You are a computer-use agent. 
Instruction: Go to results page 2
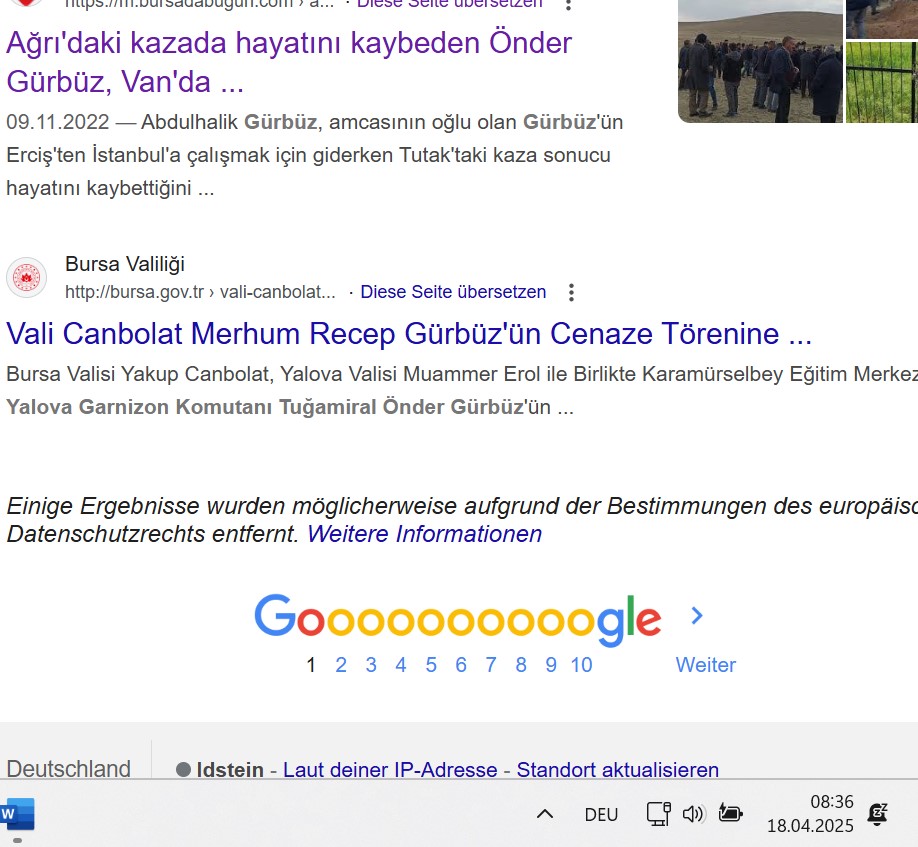[341, 665]
